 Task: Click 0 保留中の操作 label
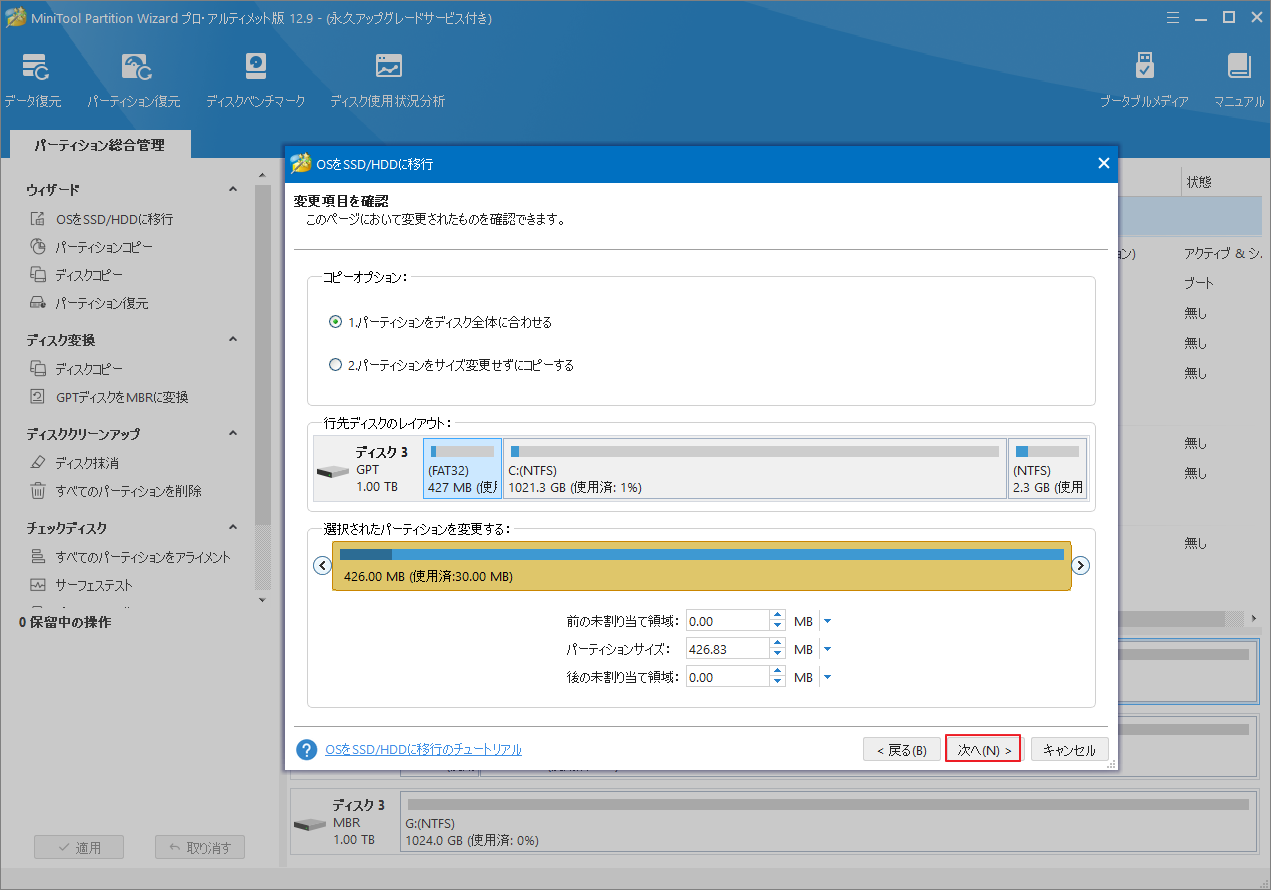click(x=65, y=622)
